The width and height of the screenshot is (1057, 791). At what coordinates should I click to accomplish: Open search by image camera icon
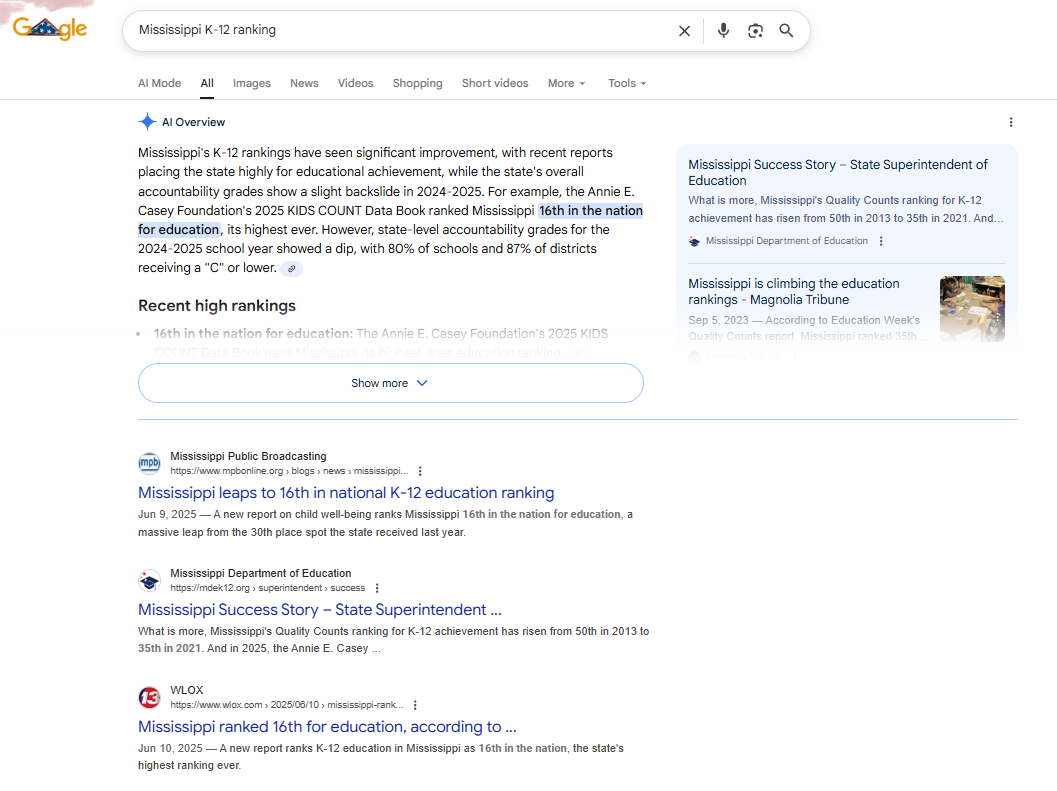[x=755, y=30]
